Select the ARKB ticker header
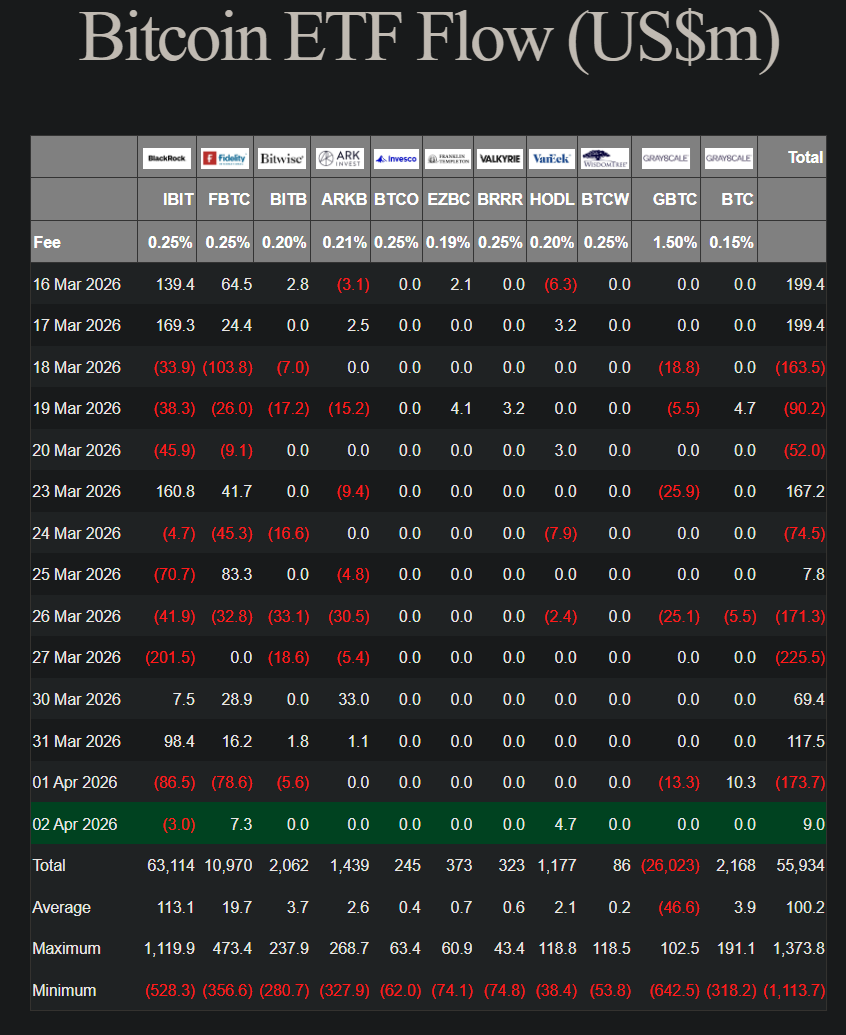The height and width of the screenshot is (1035, 846). 344,199
